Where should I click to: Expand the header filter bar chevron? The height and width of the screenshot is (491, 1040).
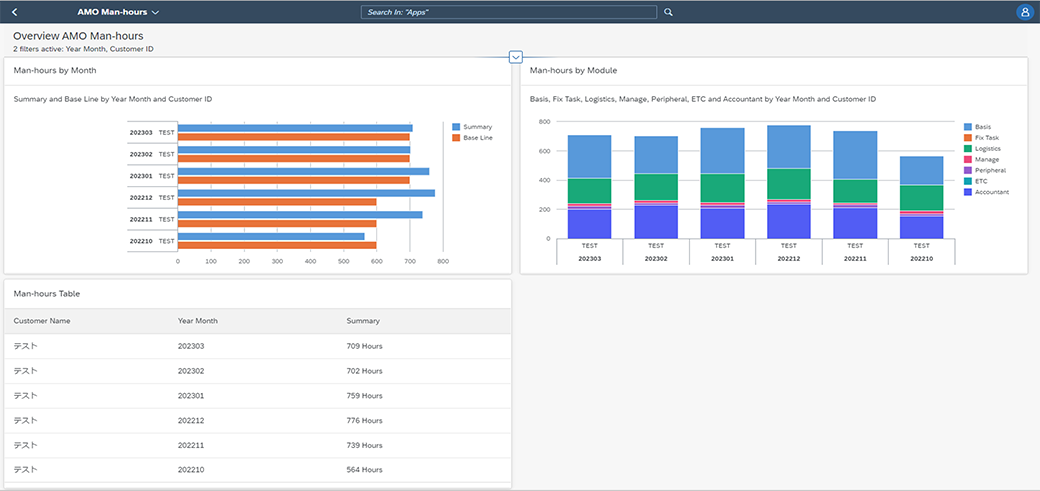516,58
